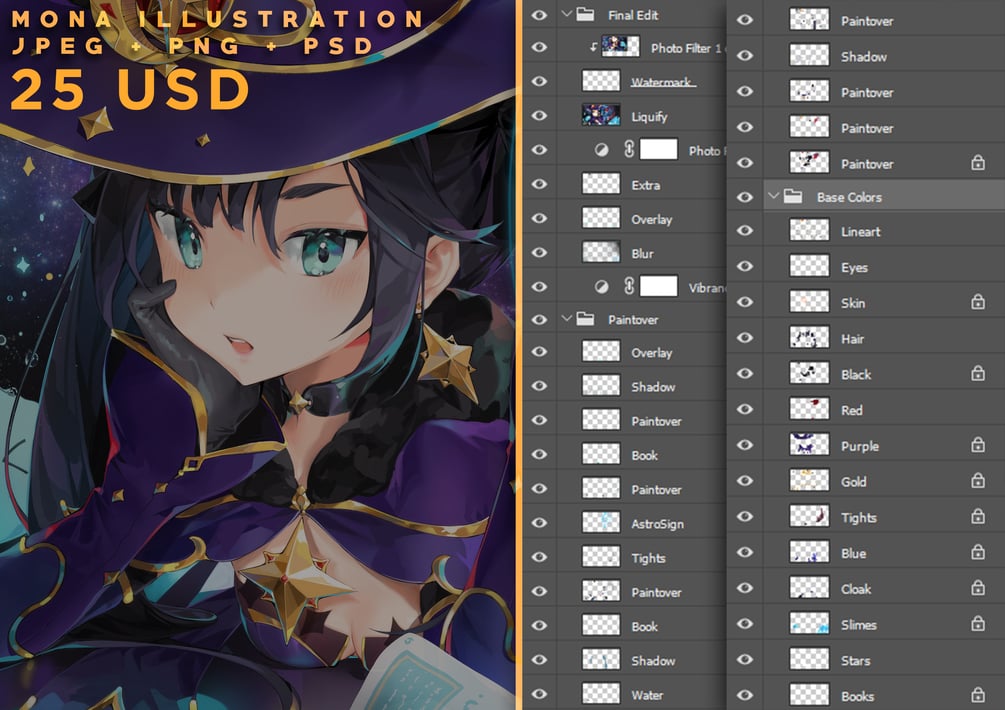The height and width of the screenshot is (710, 1005).
Task: Select the layer named Liquify
Action: click(649, 117)
